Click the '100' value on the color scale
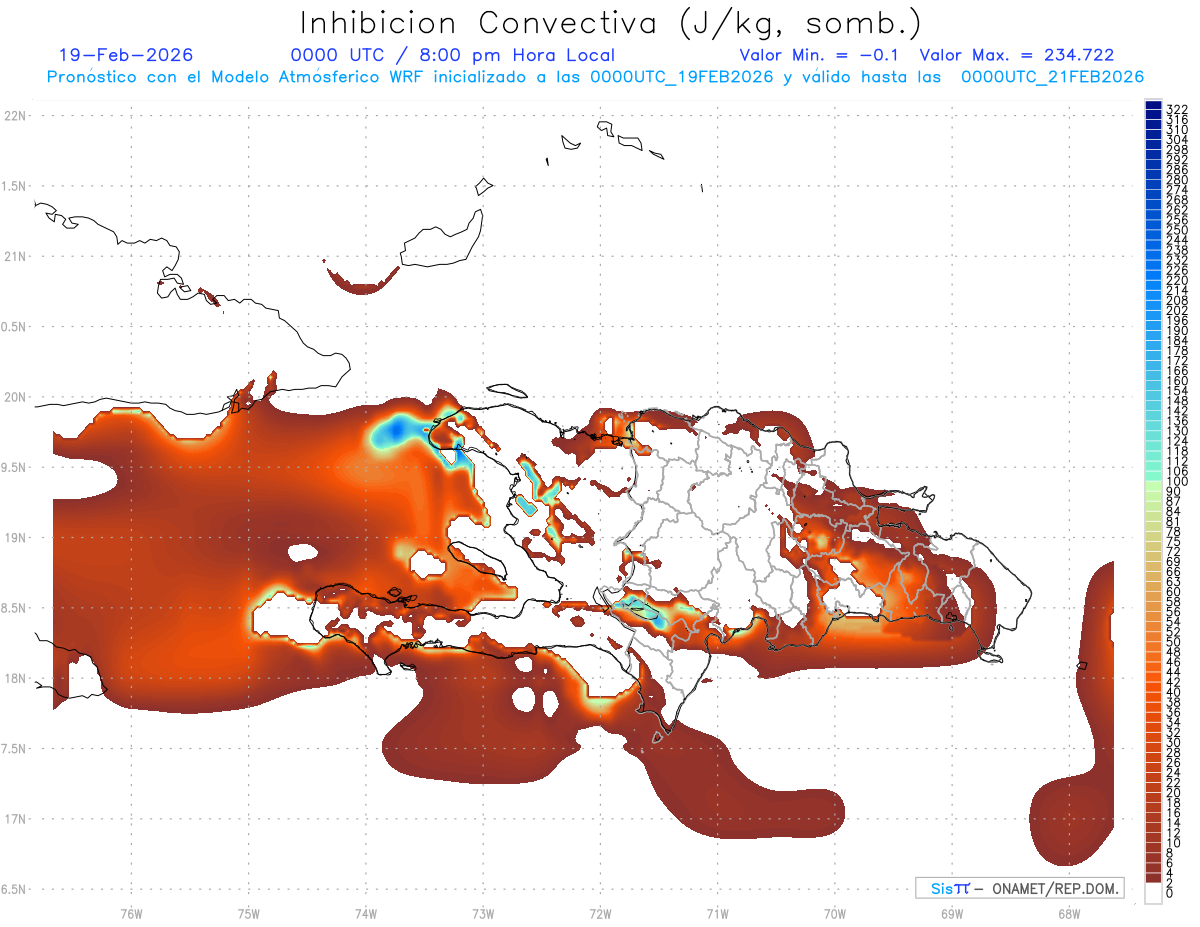 [1176, 482]
